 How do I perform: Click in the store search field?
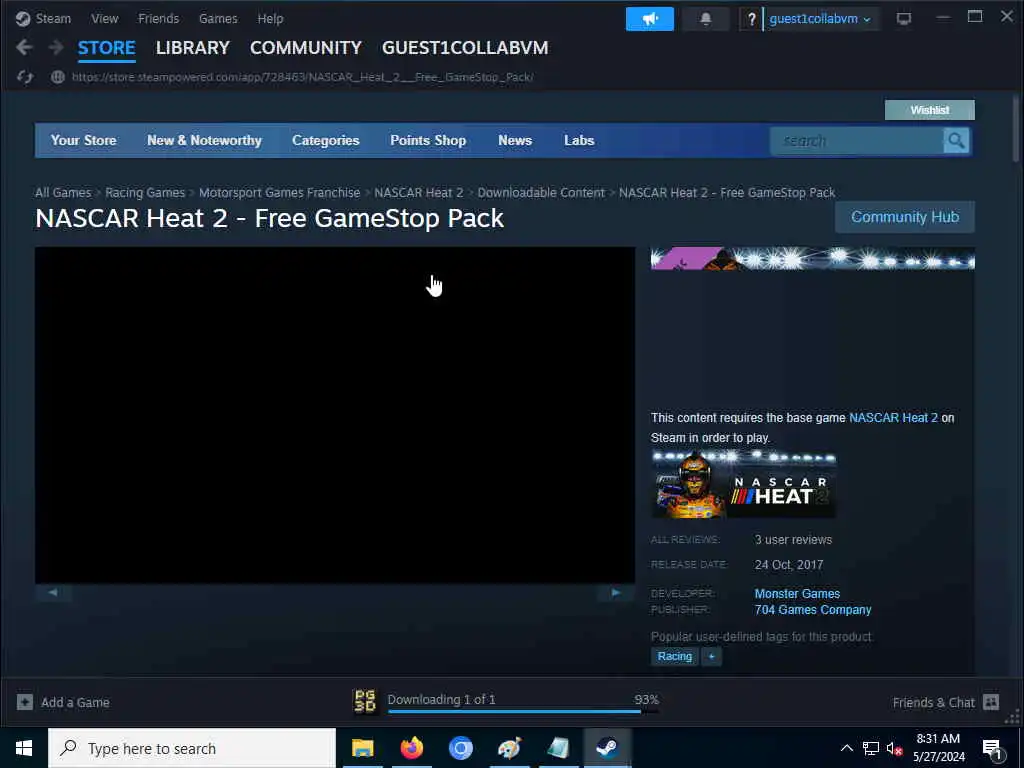point(857,140)
